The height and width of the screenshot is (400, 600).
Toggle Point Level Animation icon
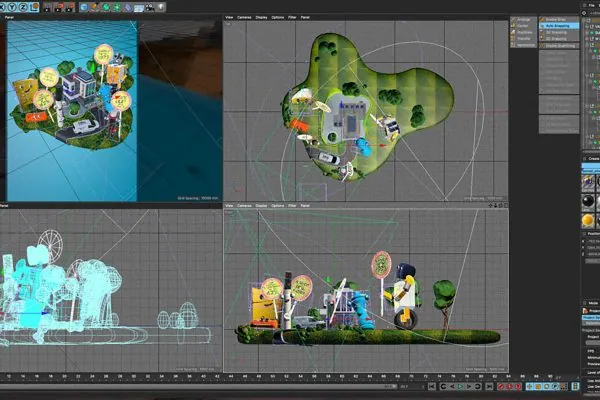coord(564,387)
